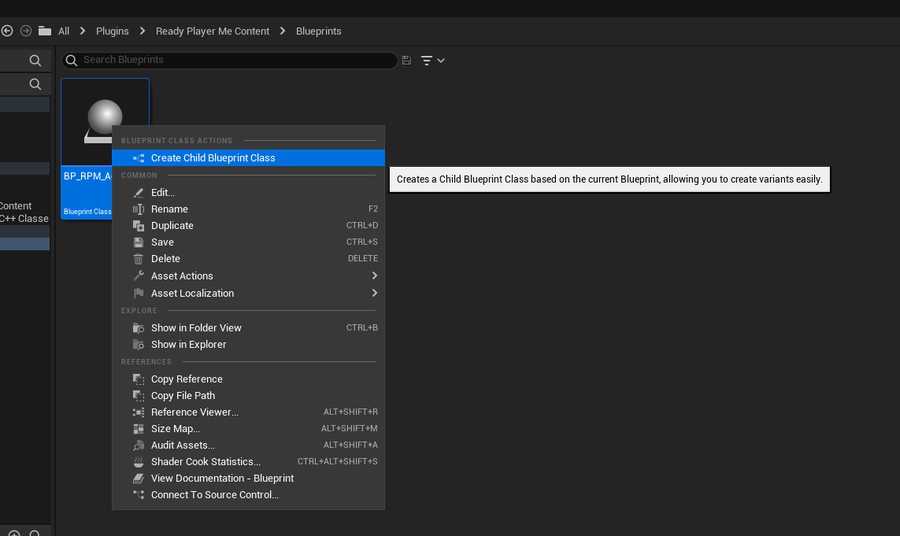This screenshot has height=536, width=900.
Task: Click the folder icon in breadcrumb bar
Action: (x=44, y=31)
